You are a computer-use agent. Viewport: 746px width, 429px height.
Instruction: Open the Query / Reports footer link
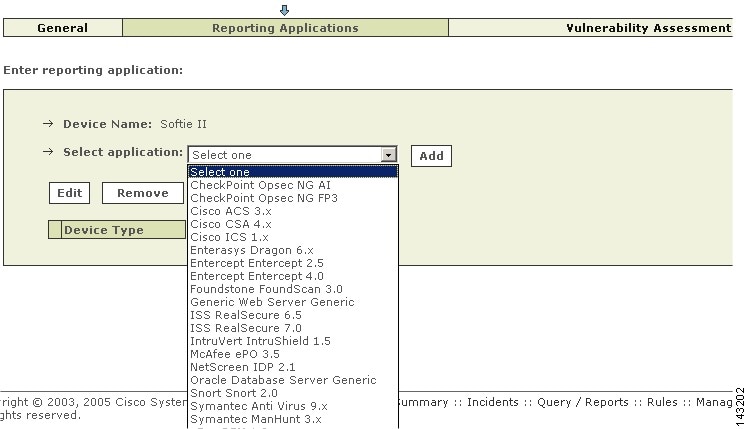583,402
